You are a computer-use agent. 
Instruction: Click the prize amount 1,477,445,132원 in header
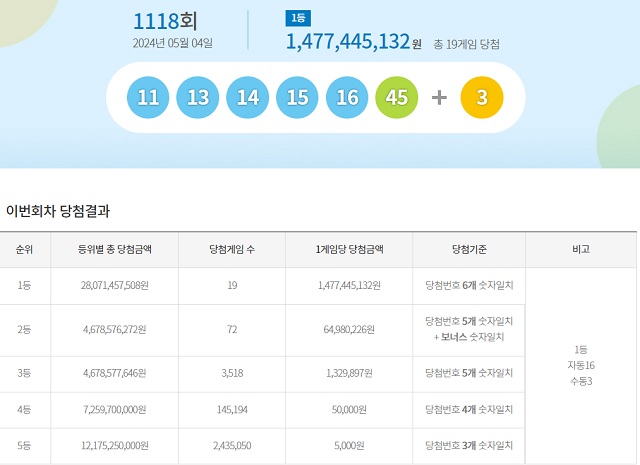[x=353, y=42]
